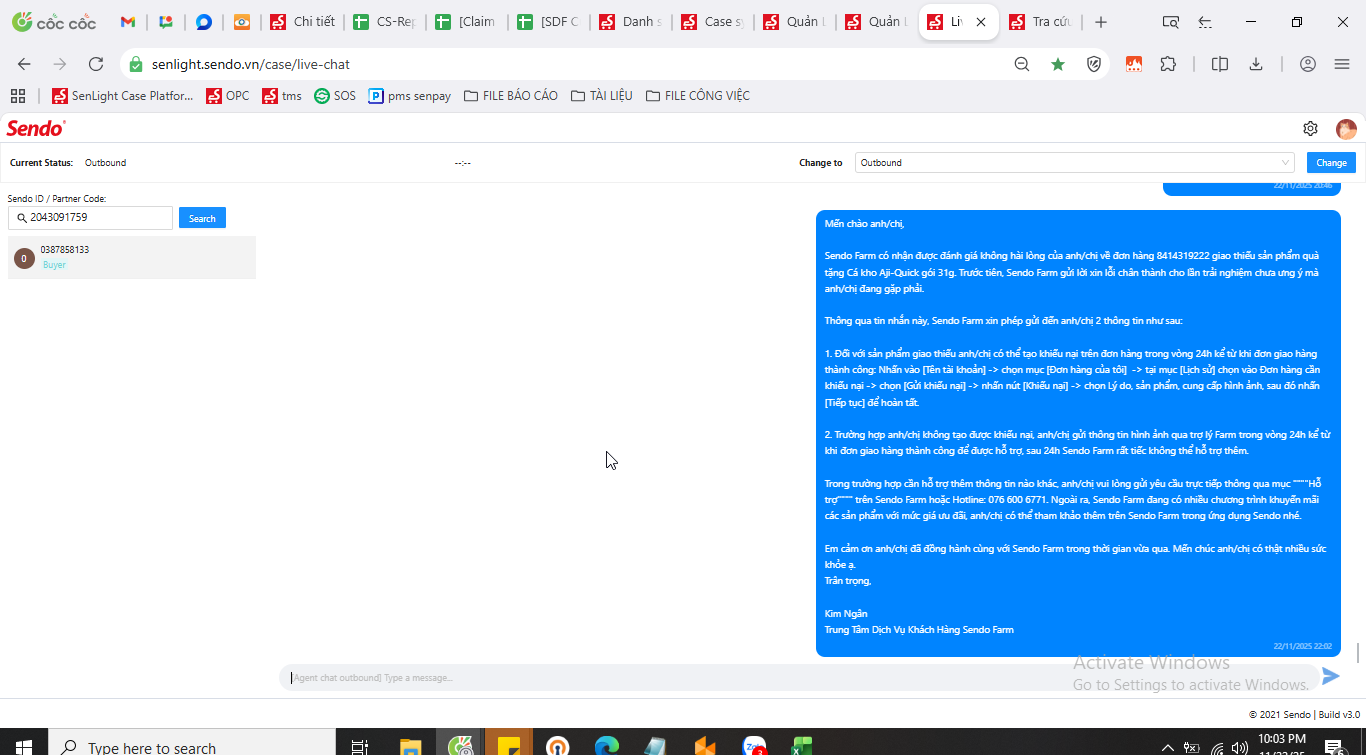Open SenLight Case Platform bookmark
Screen dimensions: 1366x755
(122, 96)
